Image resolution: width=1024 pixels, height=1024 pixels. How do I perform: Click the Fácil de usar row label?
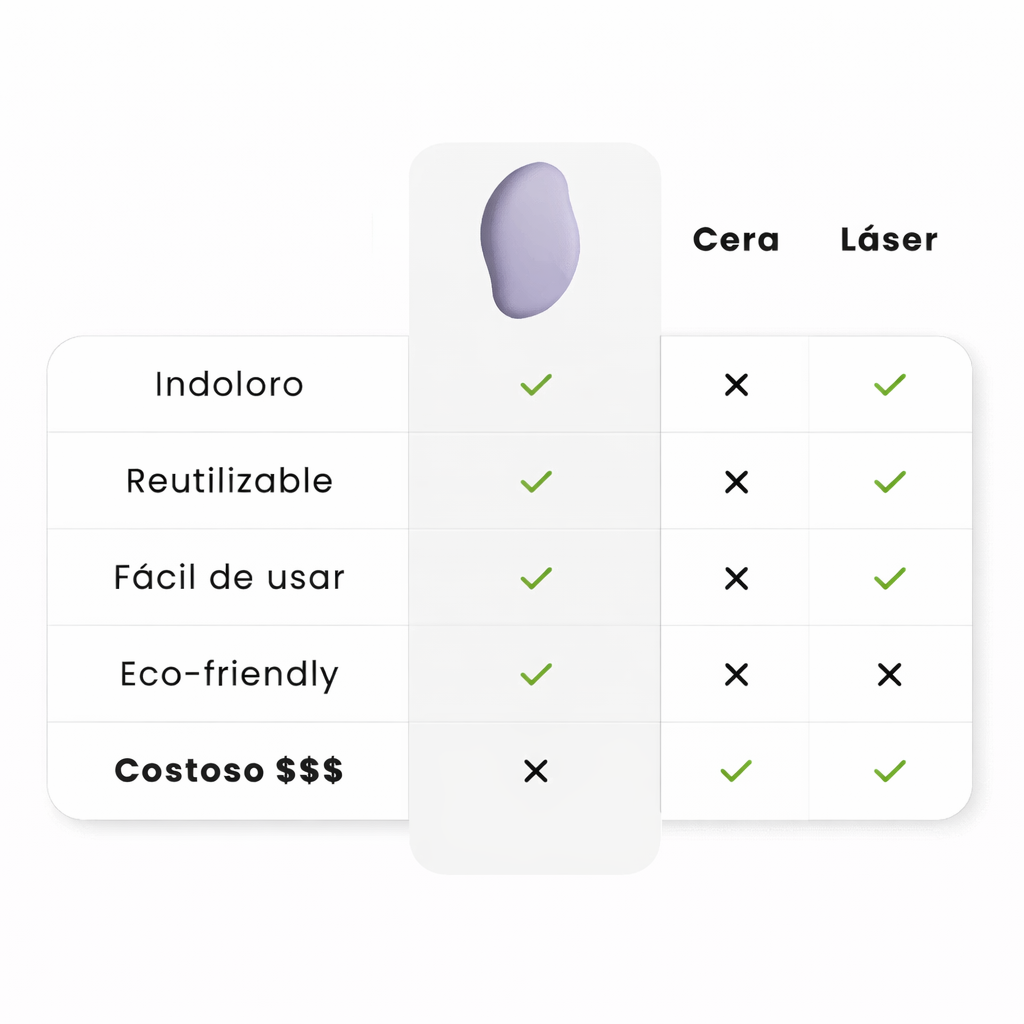229,578
